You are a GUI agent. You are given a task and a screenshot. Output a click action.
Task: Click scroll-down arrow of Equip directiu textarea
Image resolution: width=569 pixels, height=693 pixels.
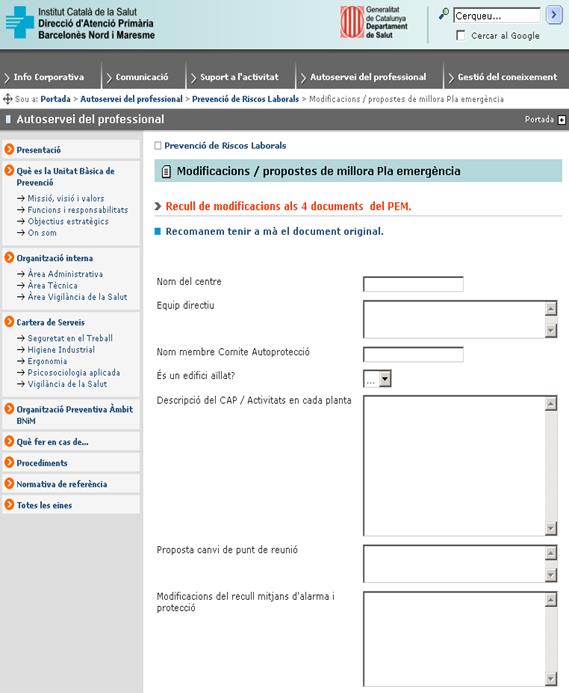pos(550,331)
